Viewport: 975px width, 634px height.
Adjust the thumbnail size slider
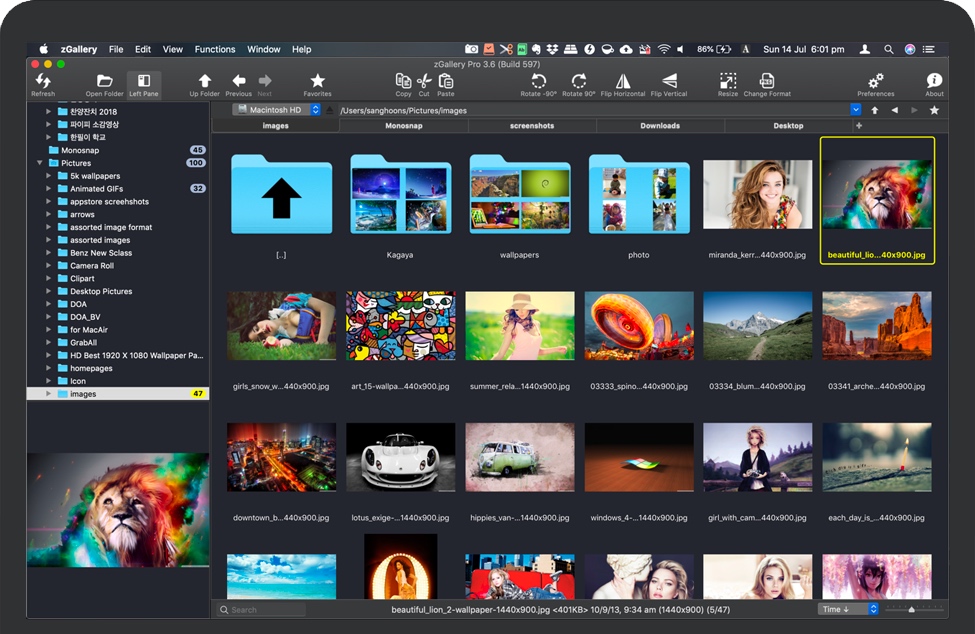pos(911,610)
